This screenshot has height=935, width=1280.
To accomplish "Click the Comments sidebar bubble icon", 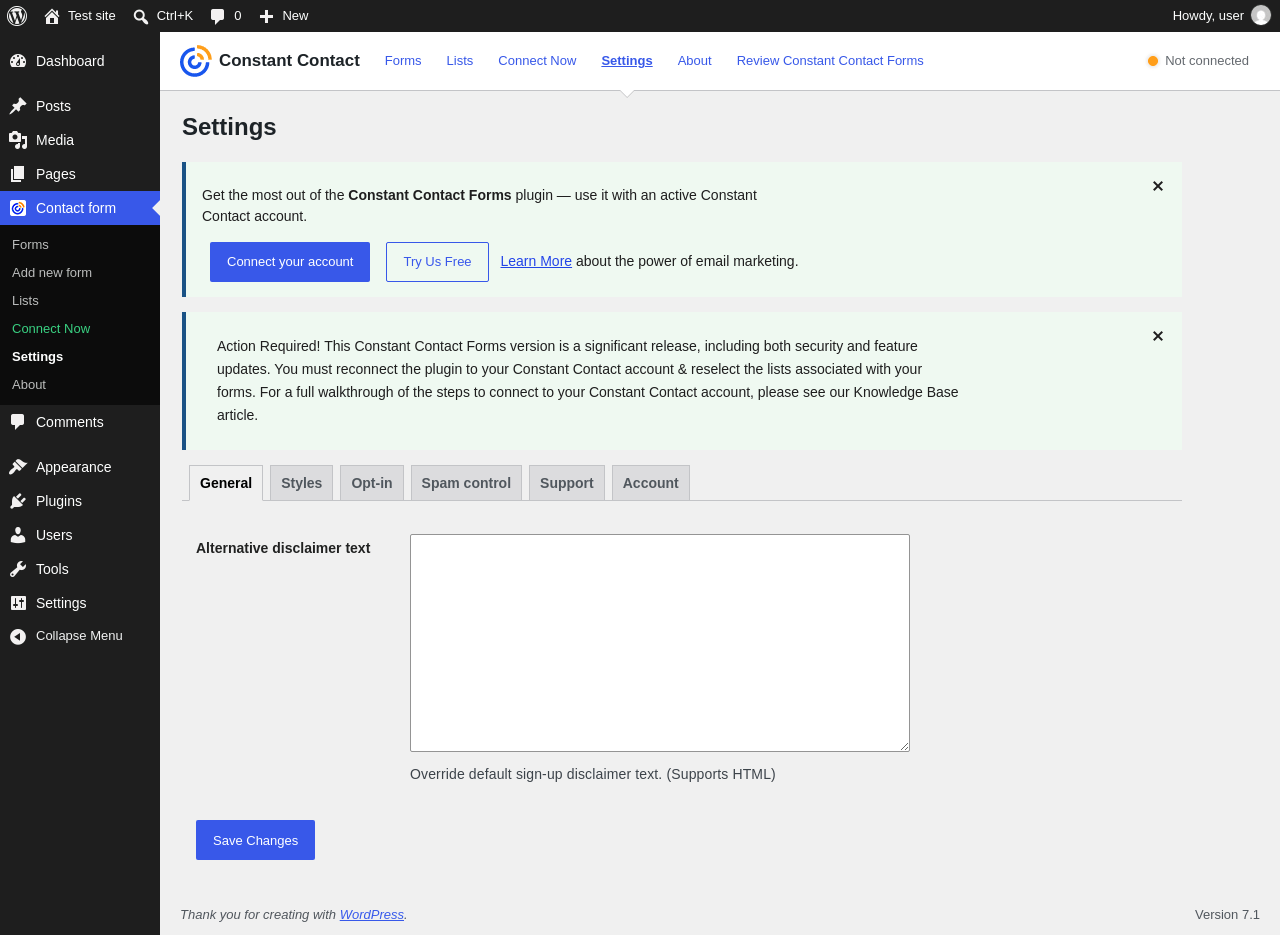I will [18, 422].
